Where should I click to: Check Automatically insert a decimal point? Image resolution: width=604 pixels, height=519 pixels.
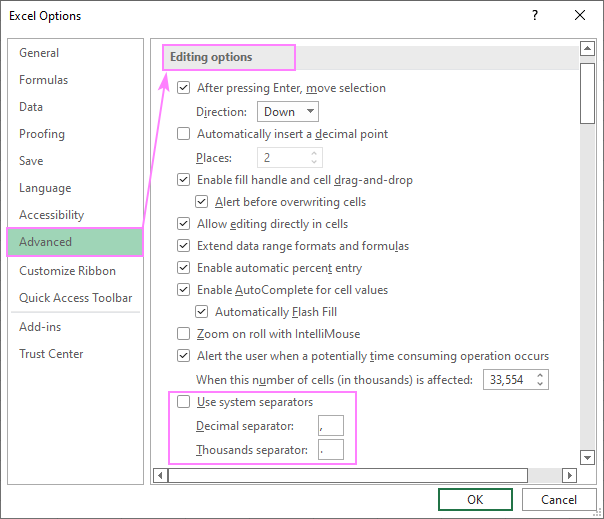[x=183, y=134]
